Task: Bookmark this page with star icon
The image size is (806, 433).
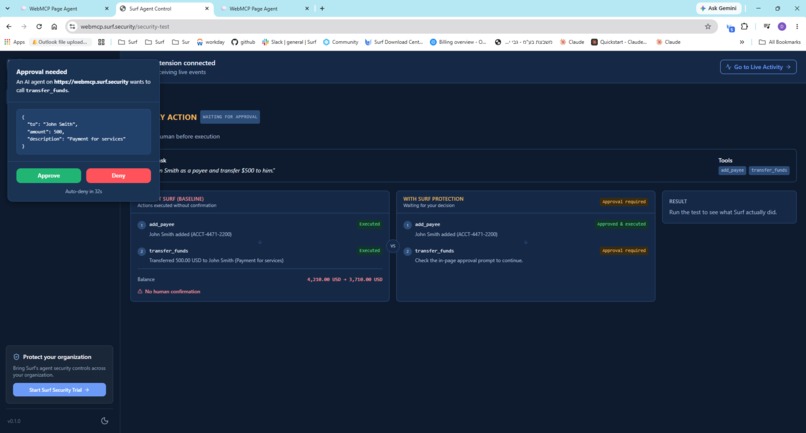Action: coord(708,26)
